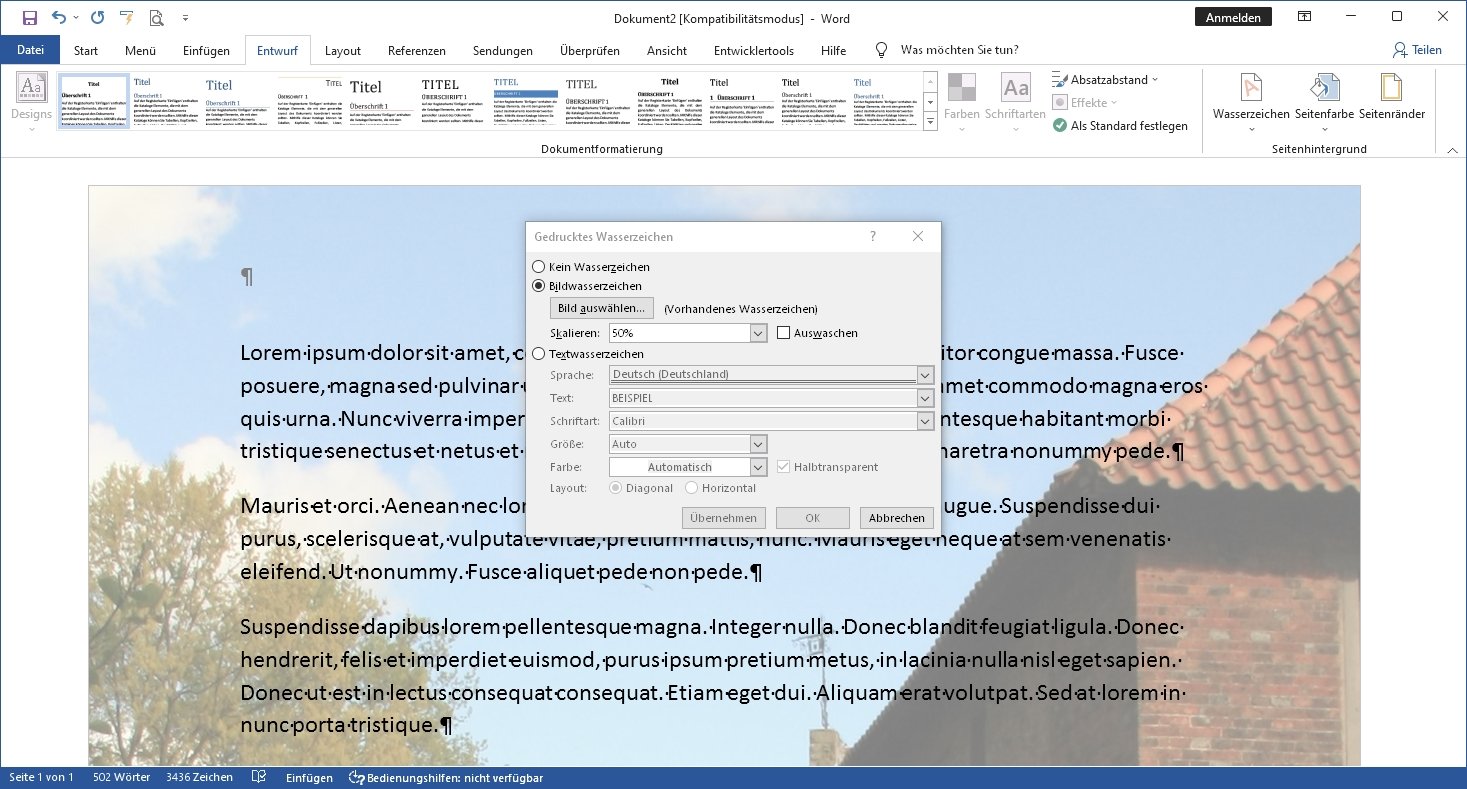Open the Wasserzeichen watermark menu
Screen dimensions: 1467x789
click(1250, 100)
